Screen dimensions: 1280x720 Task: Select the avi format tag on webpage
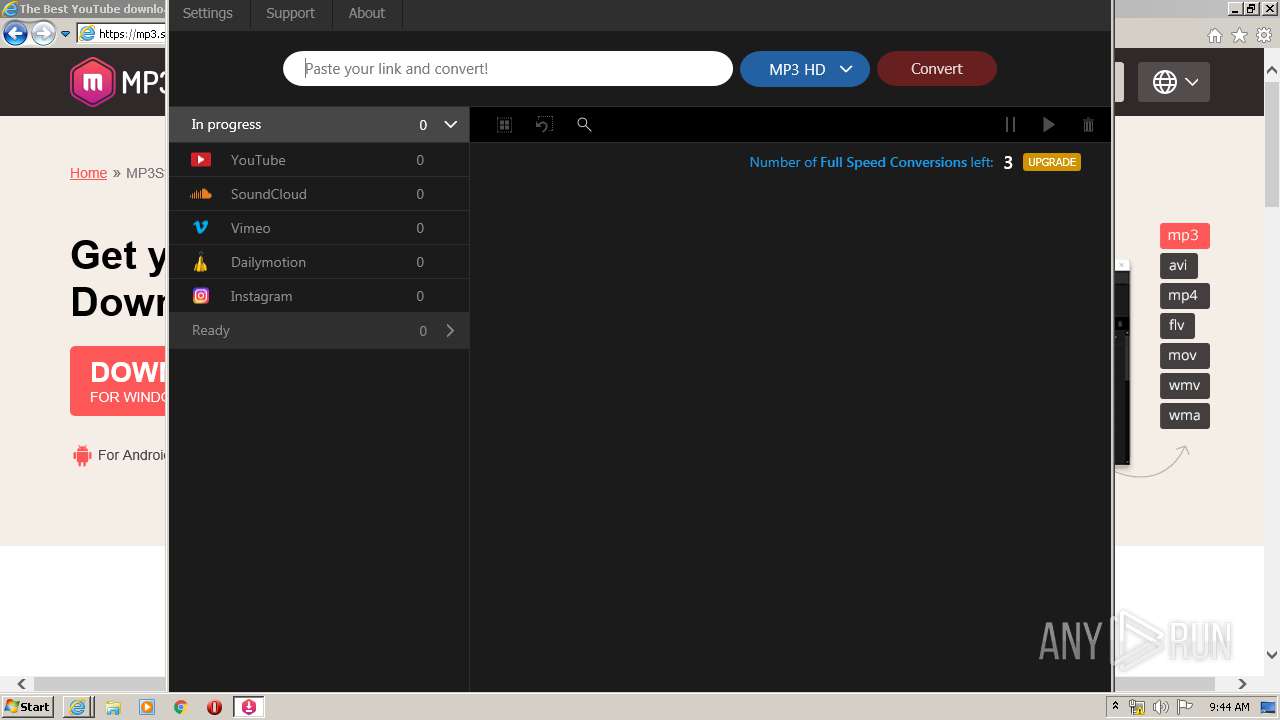point(1178,266)
